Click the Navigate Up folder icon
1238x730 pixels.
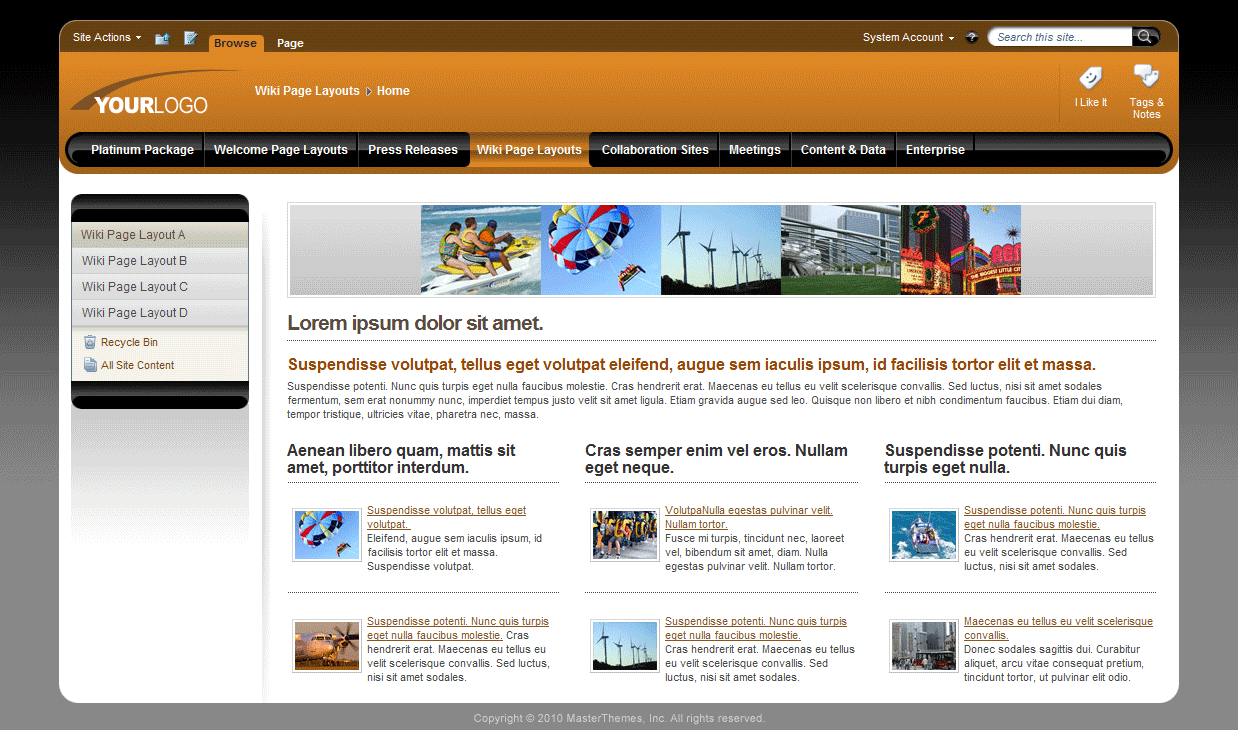(162, 37)
